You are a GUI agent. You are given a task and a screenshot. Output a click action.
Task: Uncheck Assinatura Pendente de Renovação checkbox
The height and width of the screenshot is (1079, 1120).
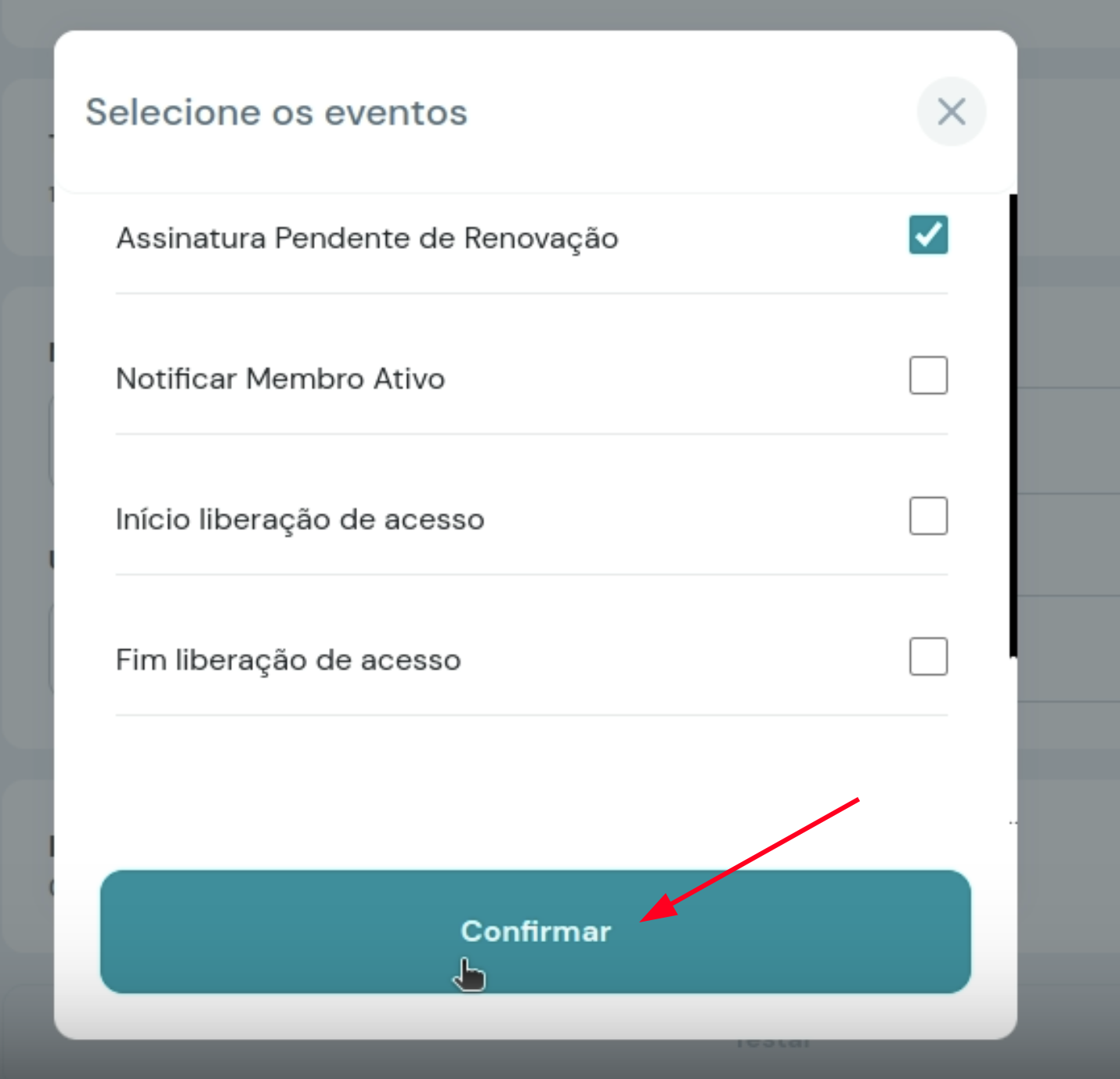tap(928, 235)
